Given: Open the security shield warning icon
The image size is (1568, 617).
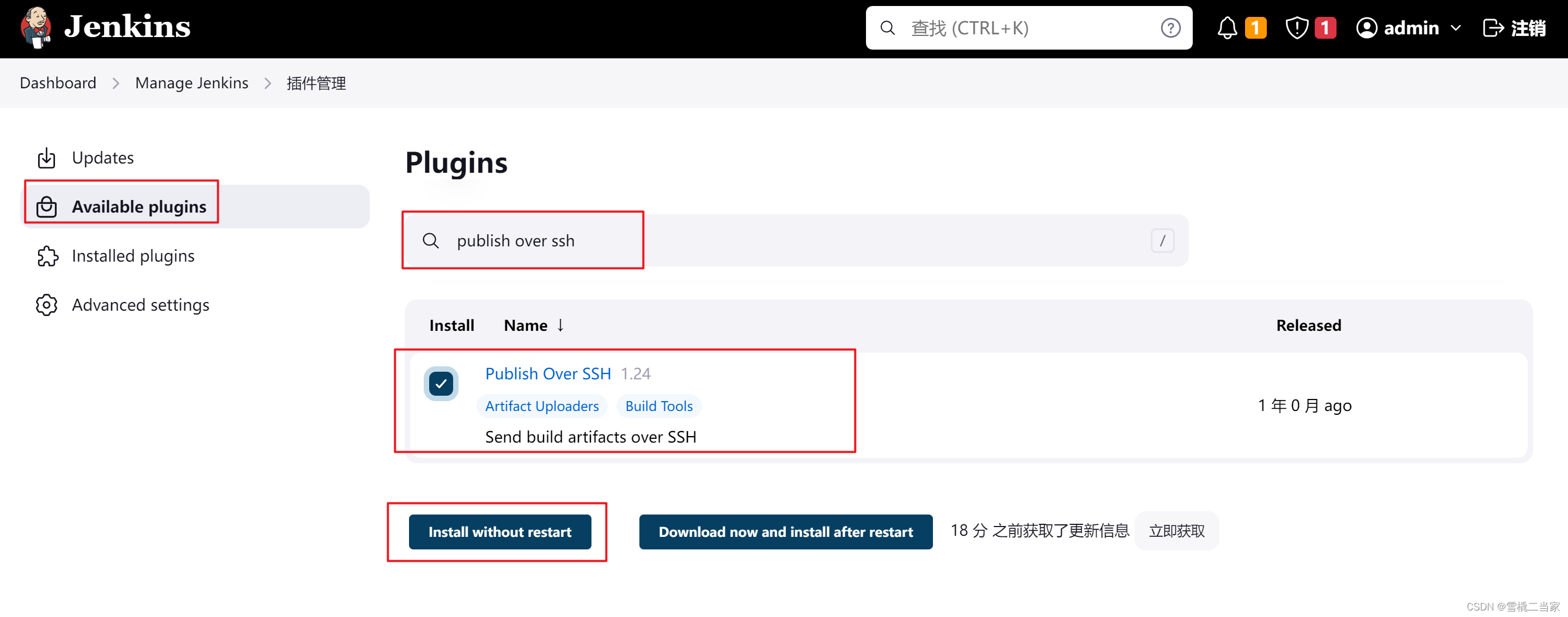Looking at the screenshot, I should [x=1297, y=28].
